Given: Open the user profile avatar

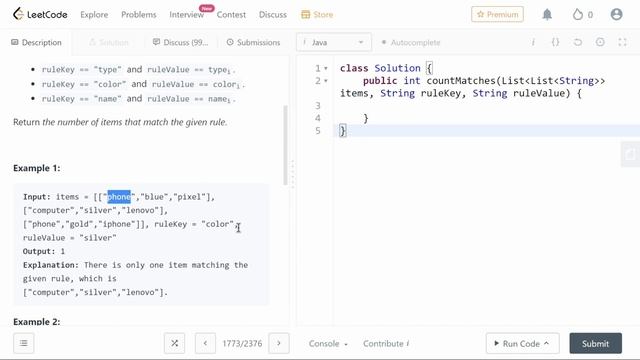Looking at the screenshot, I should [616, 14].
